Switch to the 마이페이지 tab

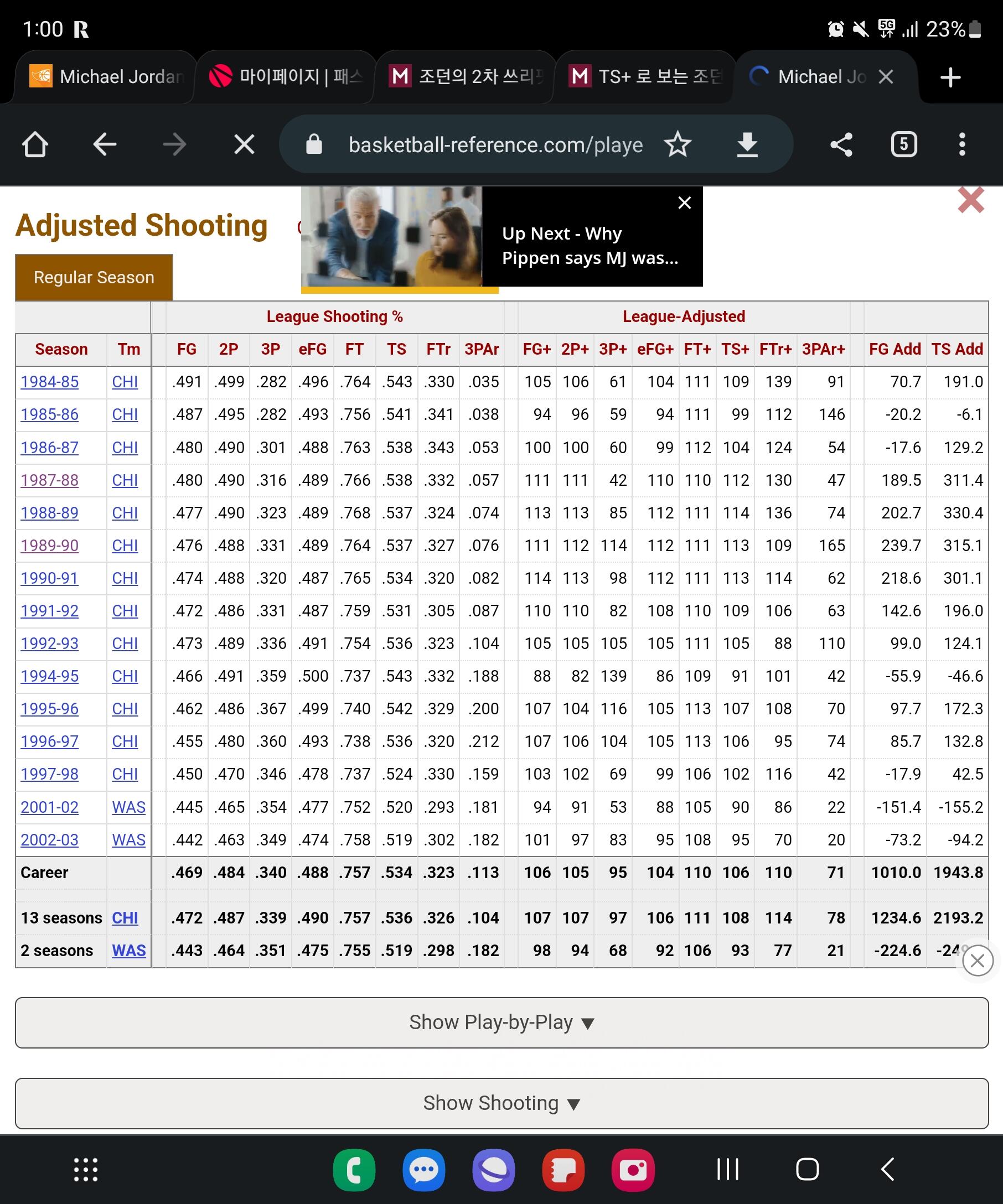click(286, 77)
